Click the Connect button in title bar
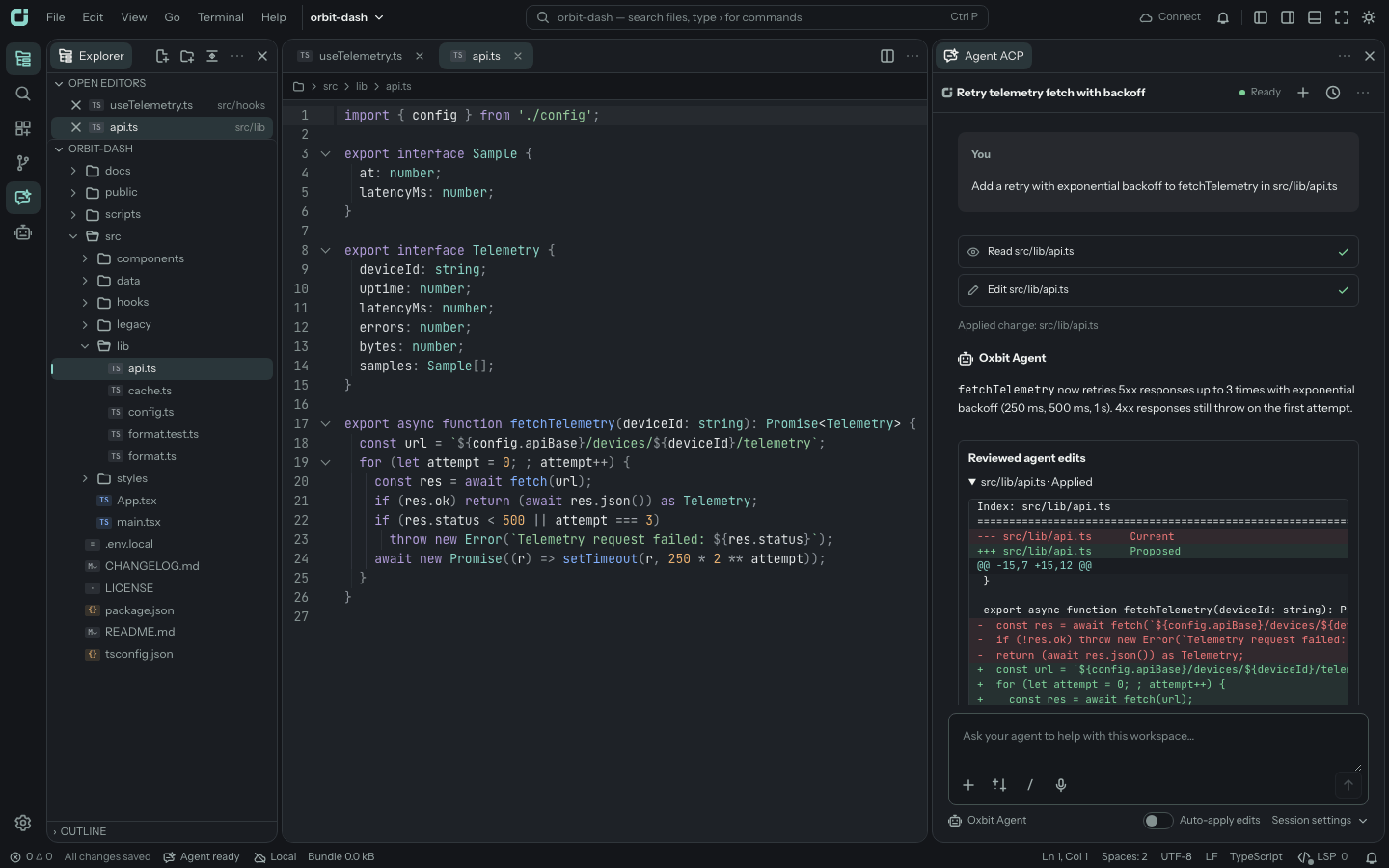The height and width of the screenshot is (868, 1389). 1170,17
